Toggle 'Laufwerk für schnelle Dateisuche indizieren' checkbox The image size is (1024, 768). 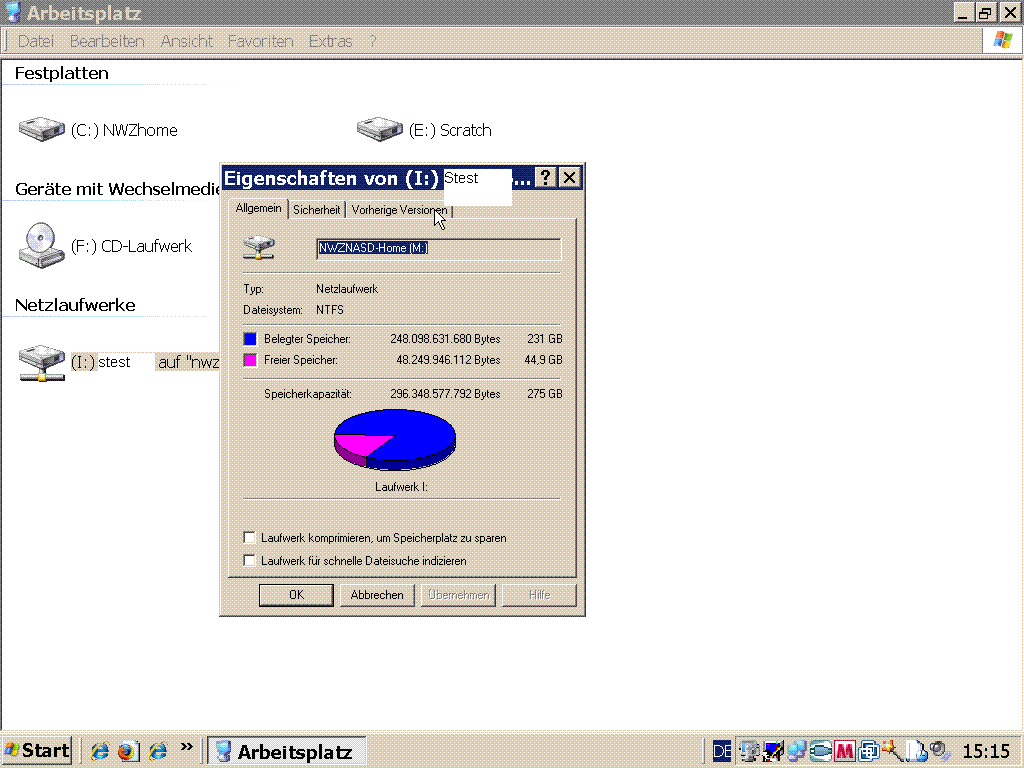click(x=250, y=561)
